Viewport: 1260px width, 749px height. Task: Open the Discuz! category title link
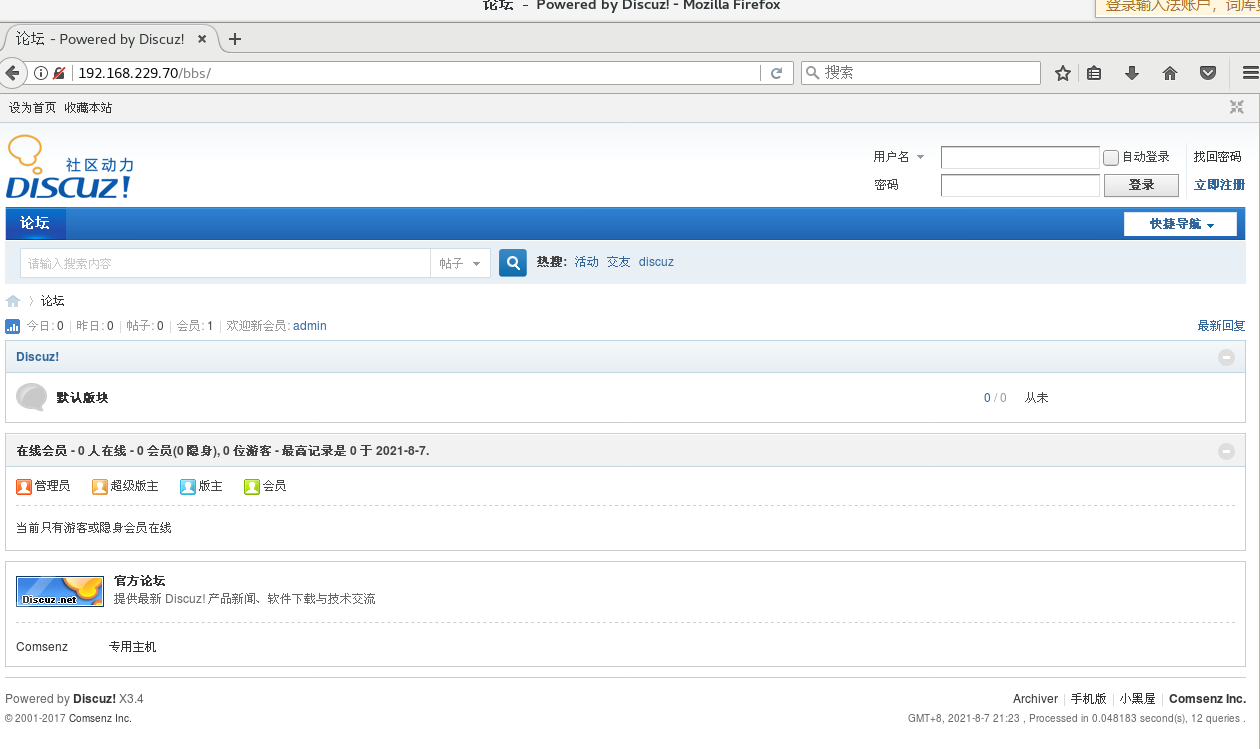37,357
